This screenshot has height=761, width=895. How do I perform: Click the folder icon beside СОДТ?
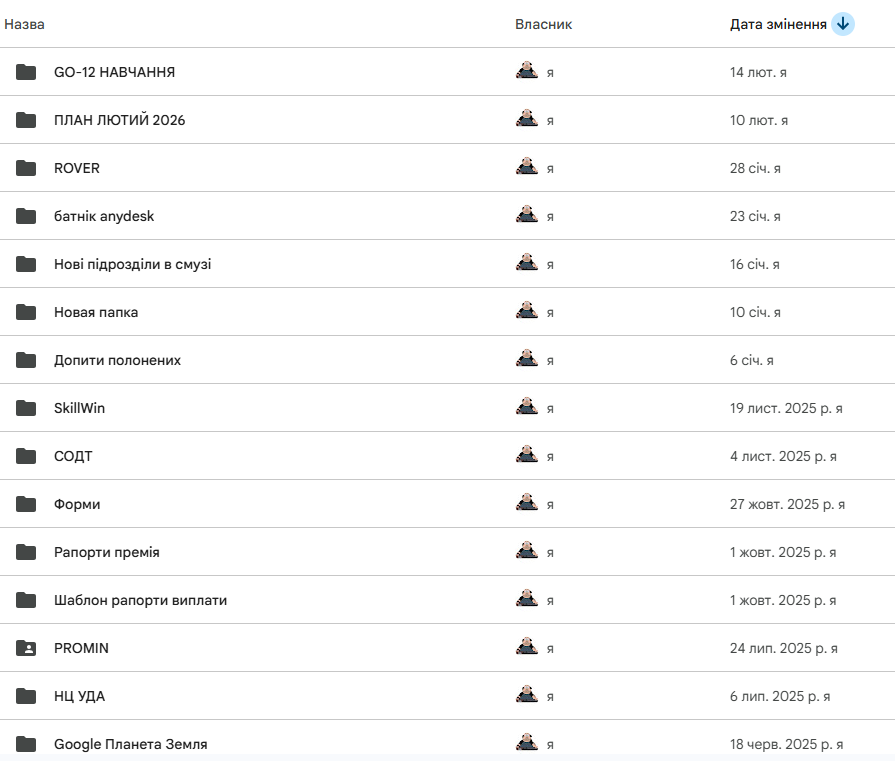tap(26, 456)
